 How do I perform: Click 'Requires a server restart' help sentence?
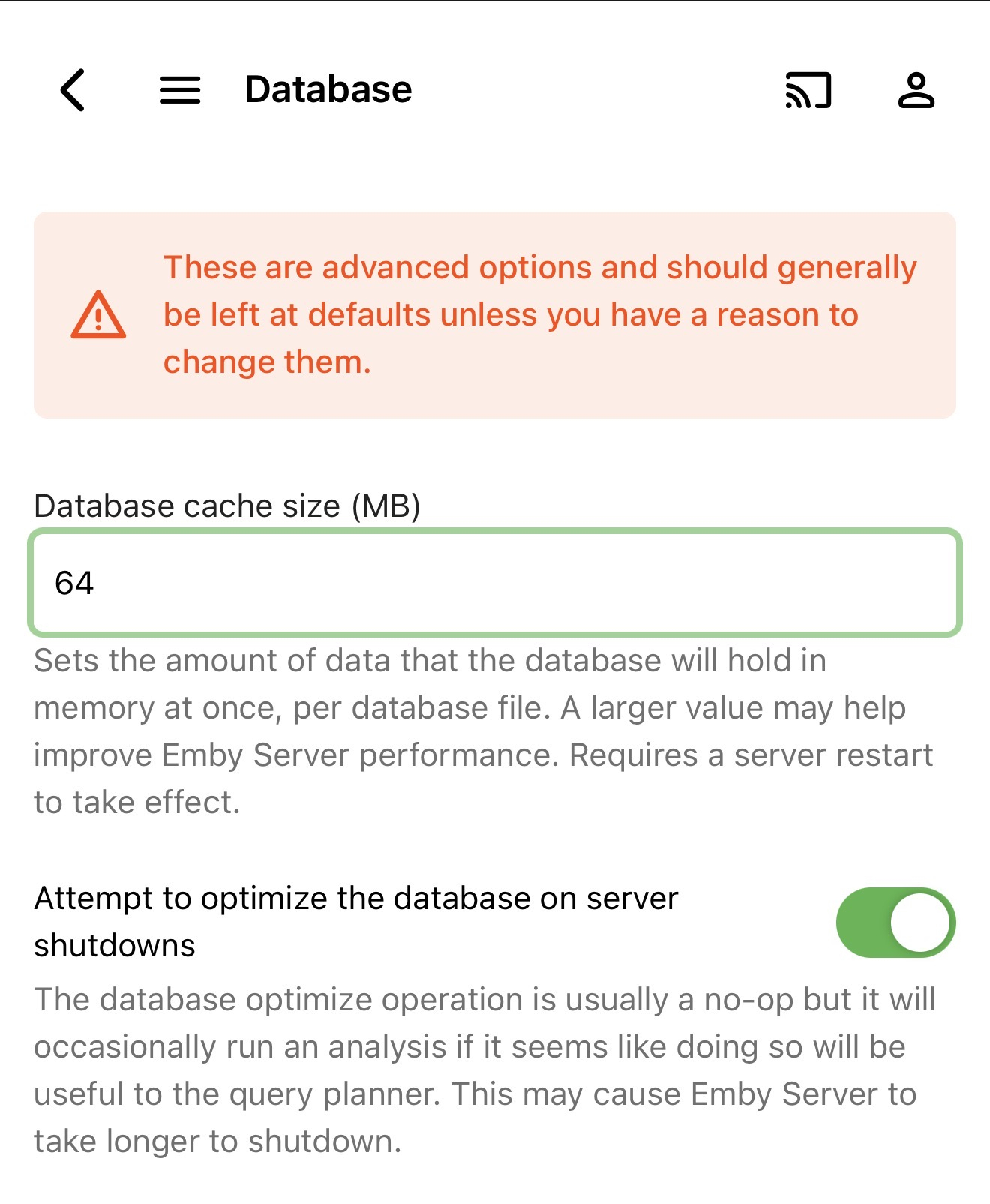click(x=750, y=755)
